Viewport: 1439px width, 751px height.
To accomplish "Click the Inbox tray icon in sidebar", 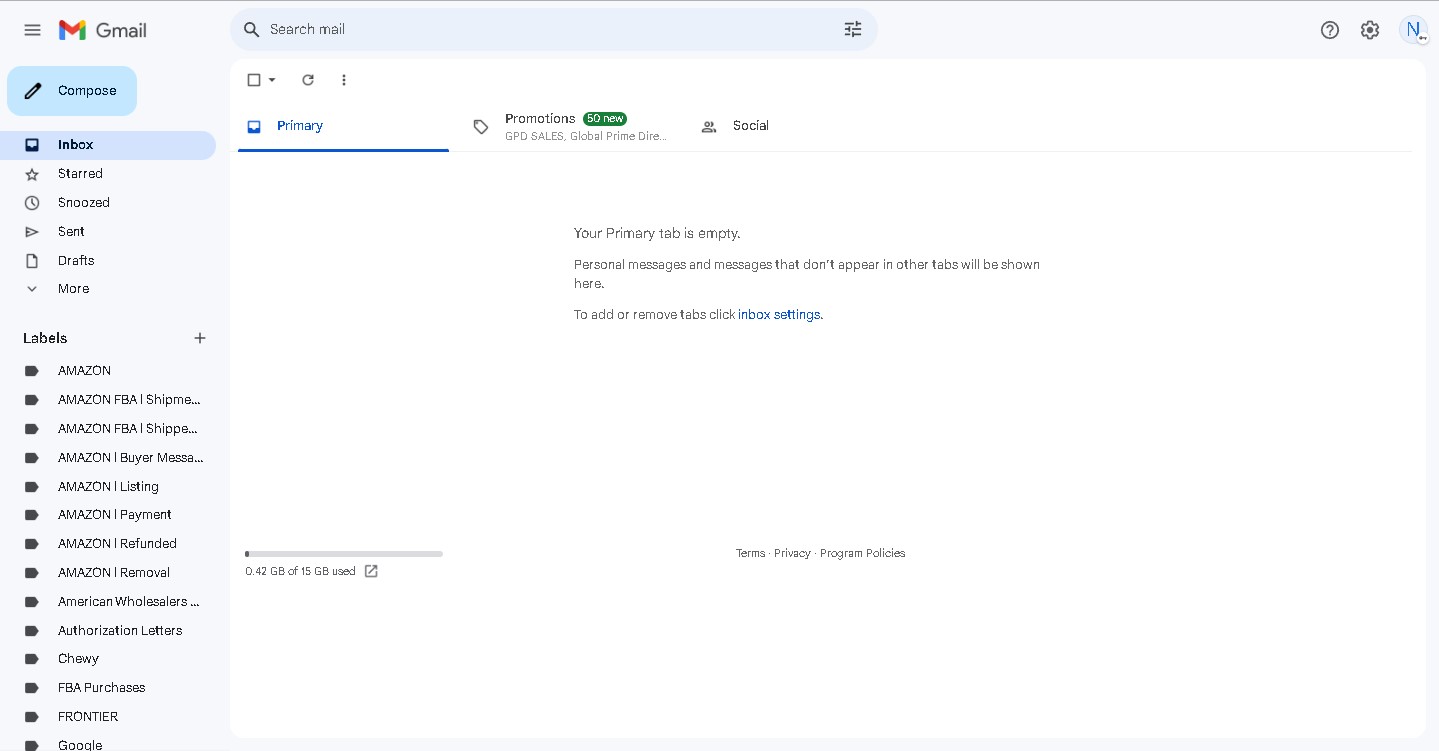I will [32, 145].
